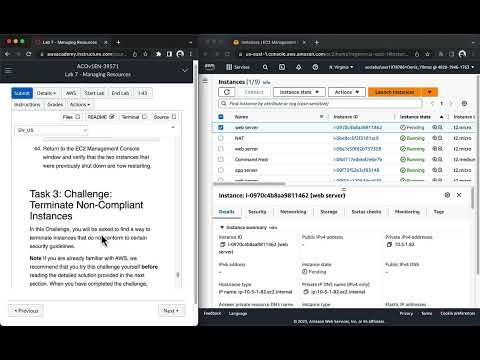Bookmark the Lab 7 page with the star
The width and height of the screenshot is (480, 360).
(x=145, y=54)
